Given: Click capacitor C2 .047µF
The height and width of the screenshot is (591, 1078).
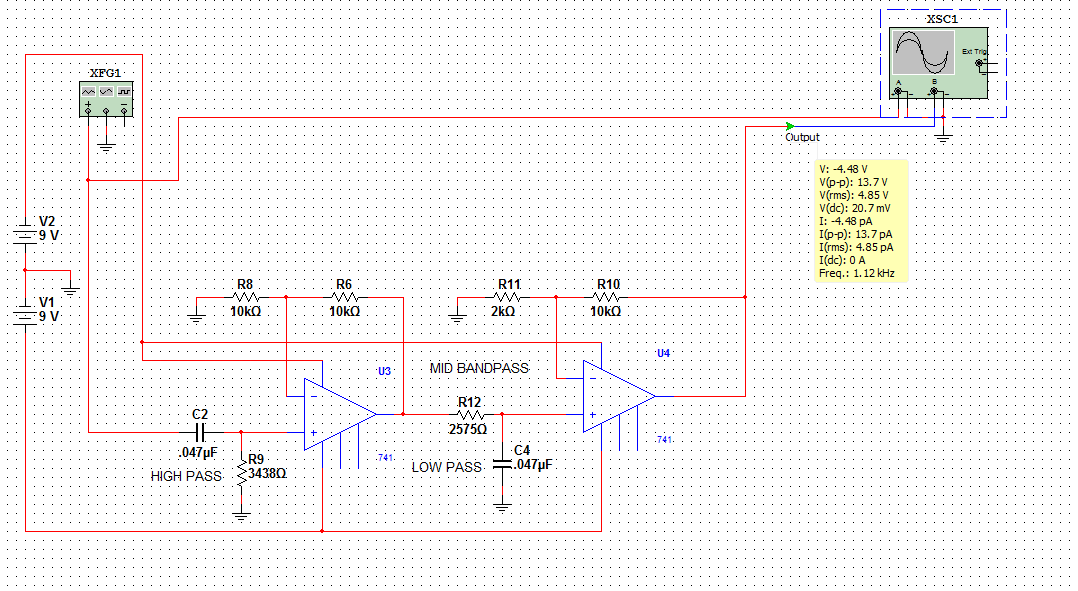Looking at the screenshot, I should click(x=199, y=432).
